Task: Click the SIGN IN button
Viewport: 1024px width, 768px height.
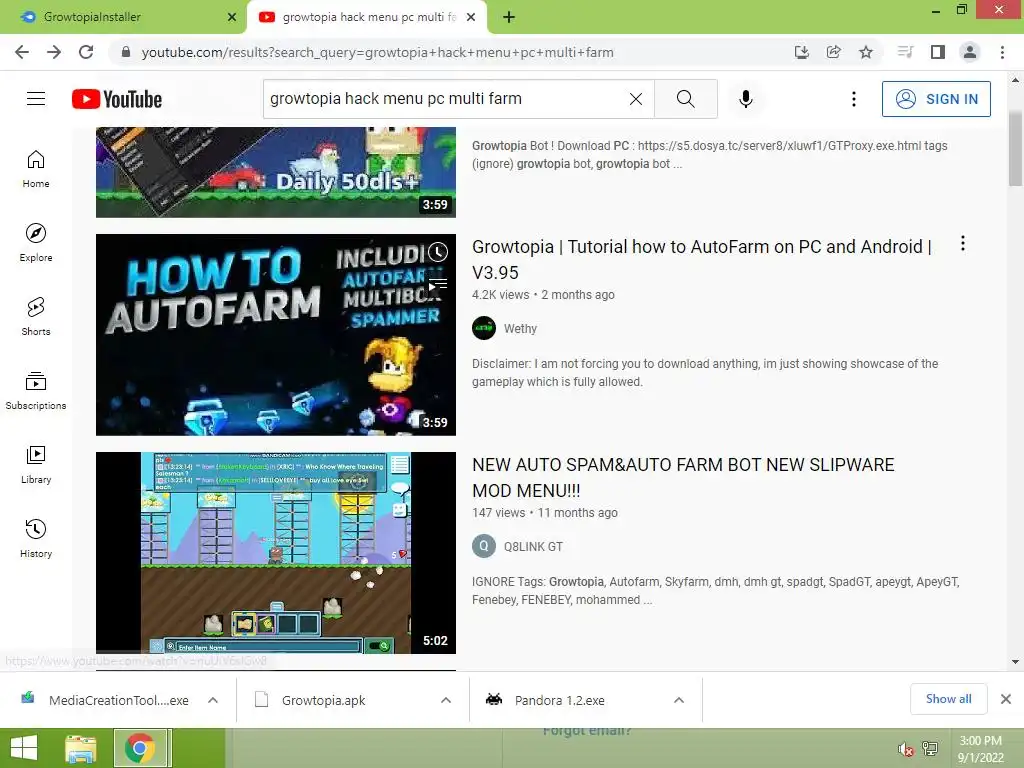Action: 936,99
